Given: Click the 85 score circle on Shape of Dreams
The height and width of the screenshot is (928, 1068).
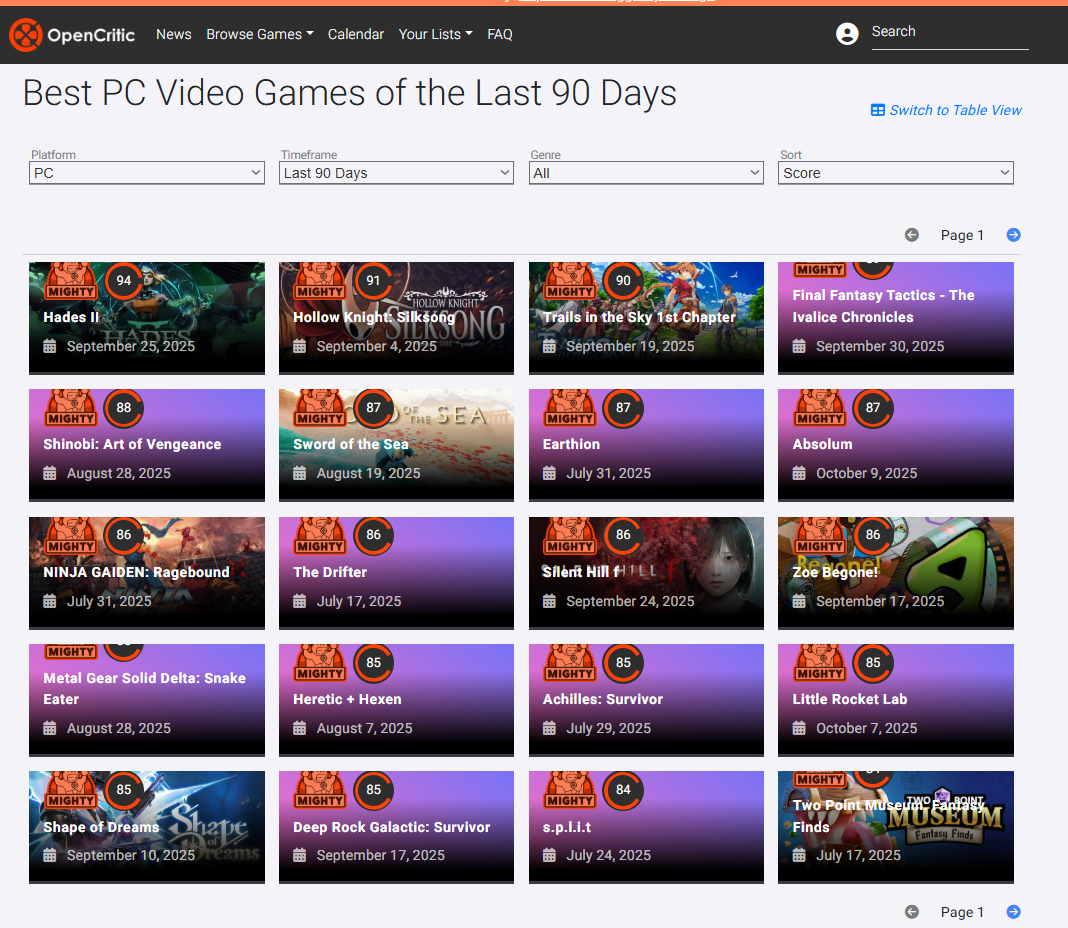Looking at the screenshot, I should [x=123, y=790].
